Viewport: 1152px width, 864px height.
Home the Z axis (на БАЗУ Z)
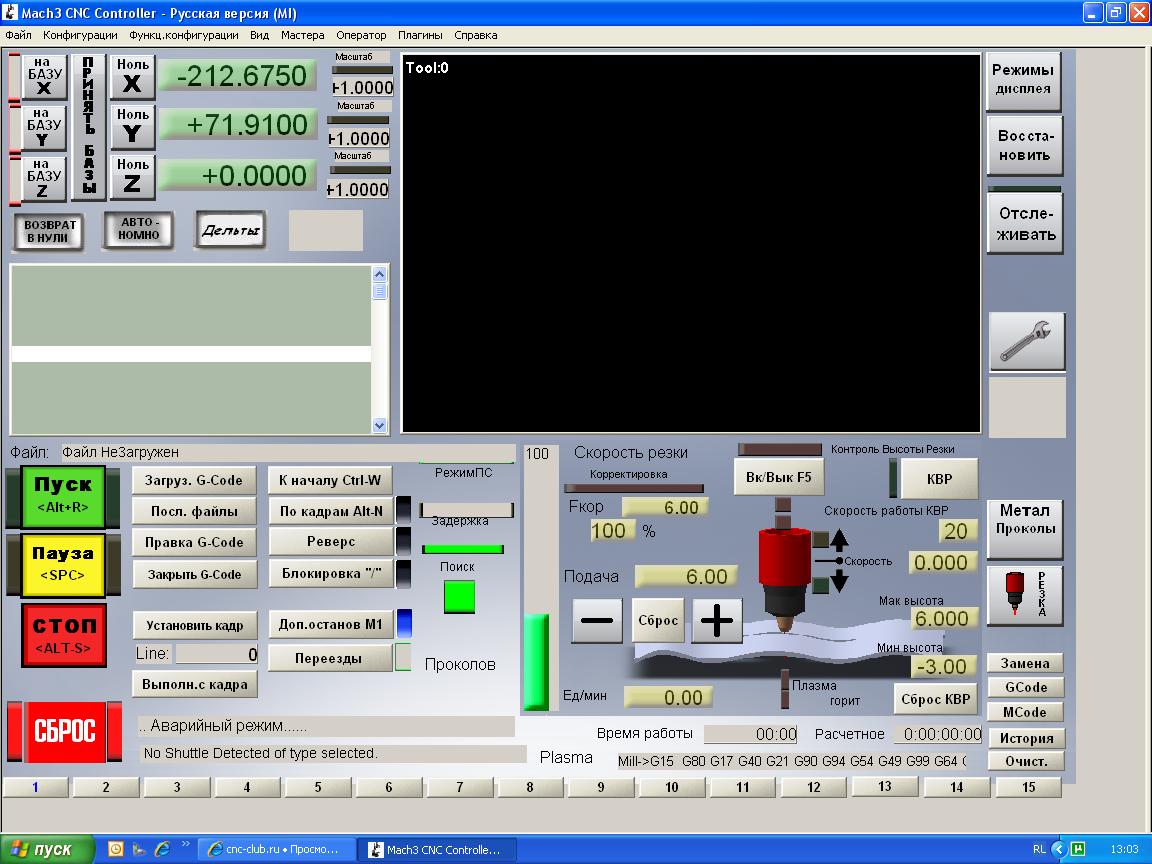[x=44, y=179]
